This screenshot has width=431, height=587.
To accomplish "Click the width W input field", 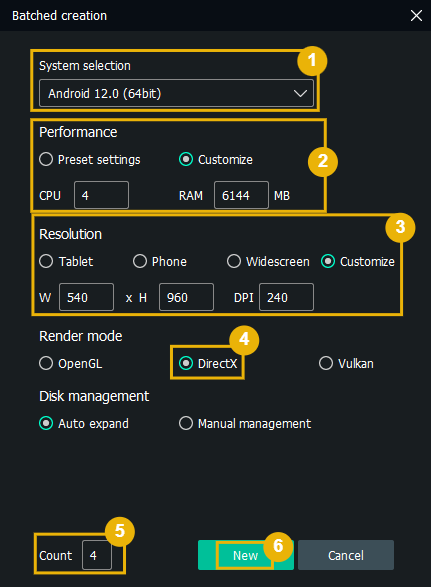I will (x=86, y=297).
